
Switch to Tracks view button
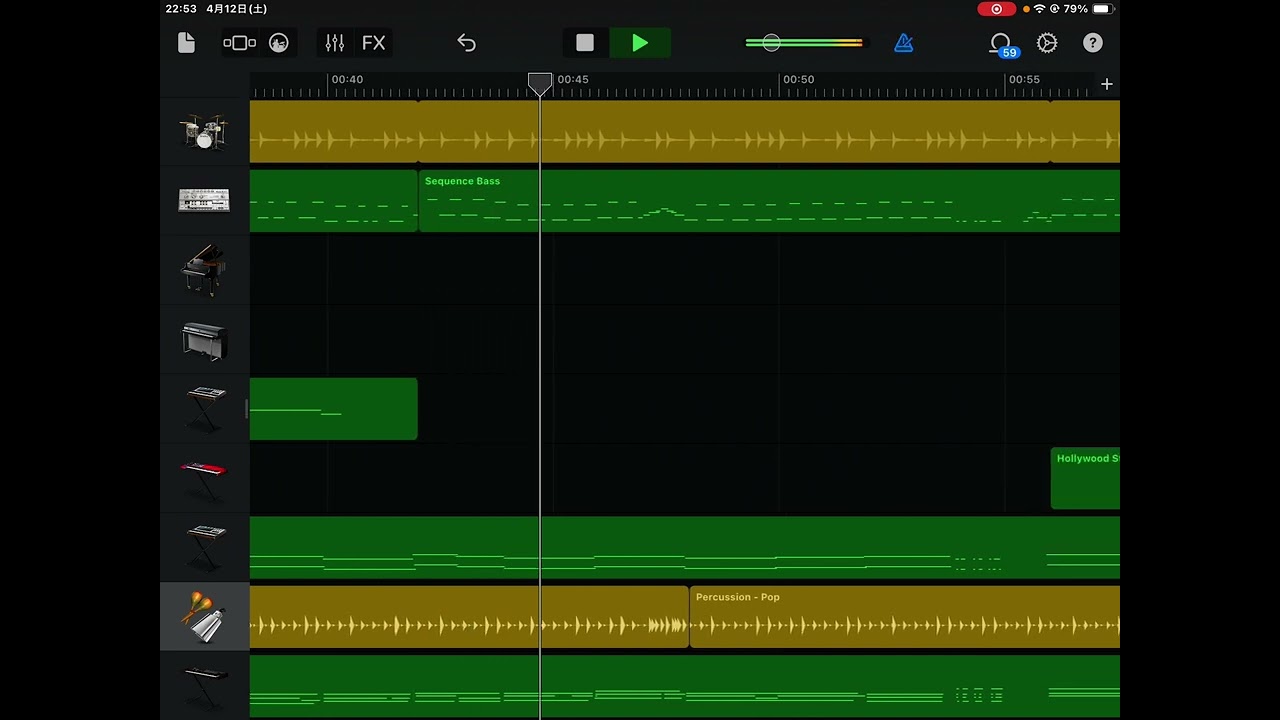pos(240,43)
